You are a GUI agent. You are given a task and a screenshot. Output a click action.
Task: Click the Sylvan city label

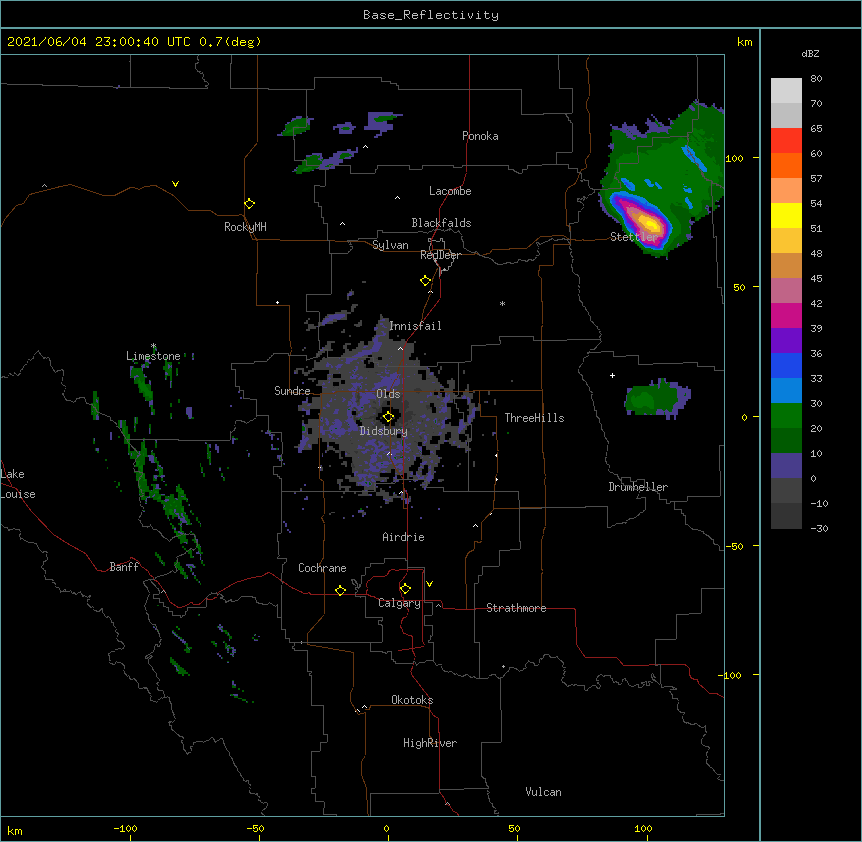click(390, 245)
